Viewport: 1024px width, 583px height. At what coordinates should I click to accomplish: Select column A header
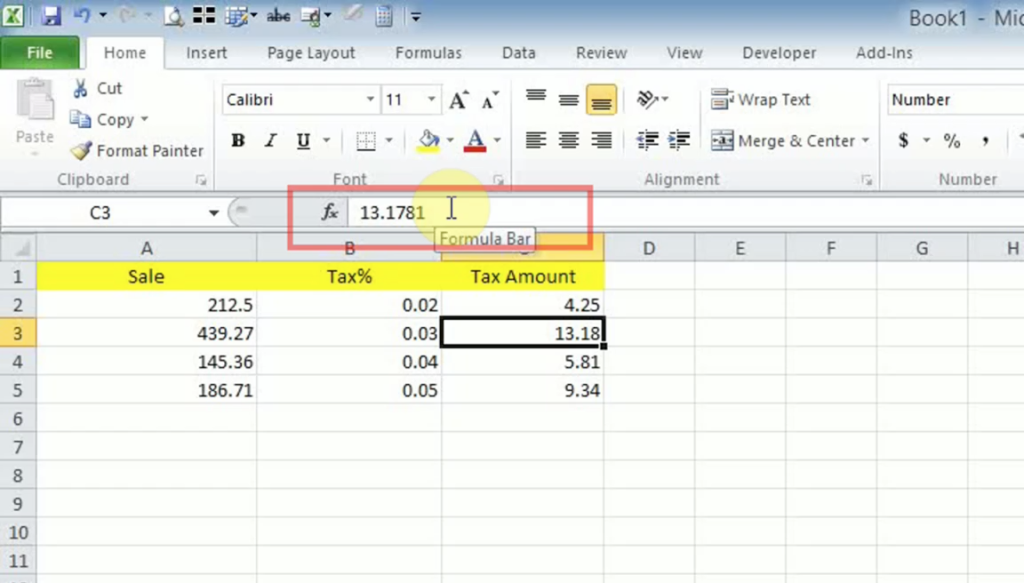point(146,248)
